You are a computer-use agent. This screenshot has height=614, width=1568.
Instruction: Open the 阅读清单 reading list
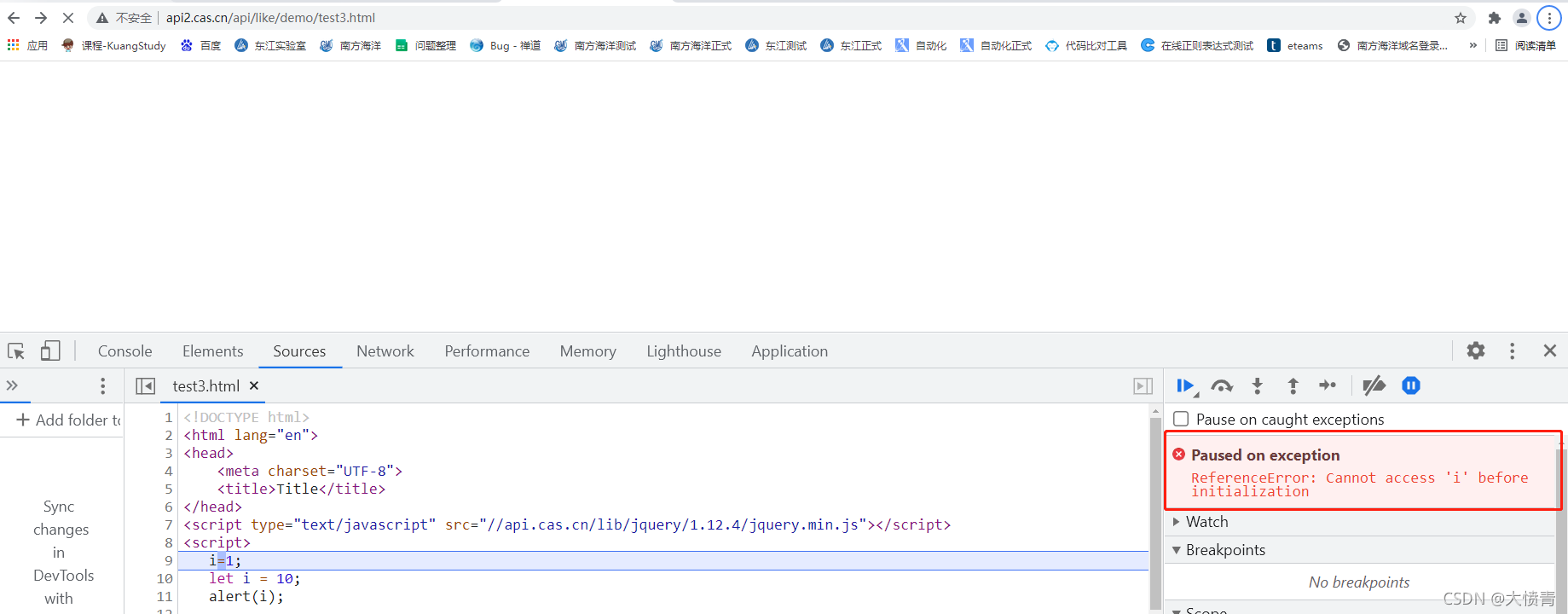tap(1526, 45)
